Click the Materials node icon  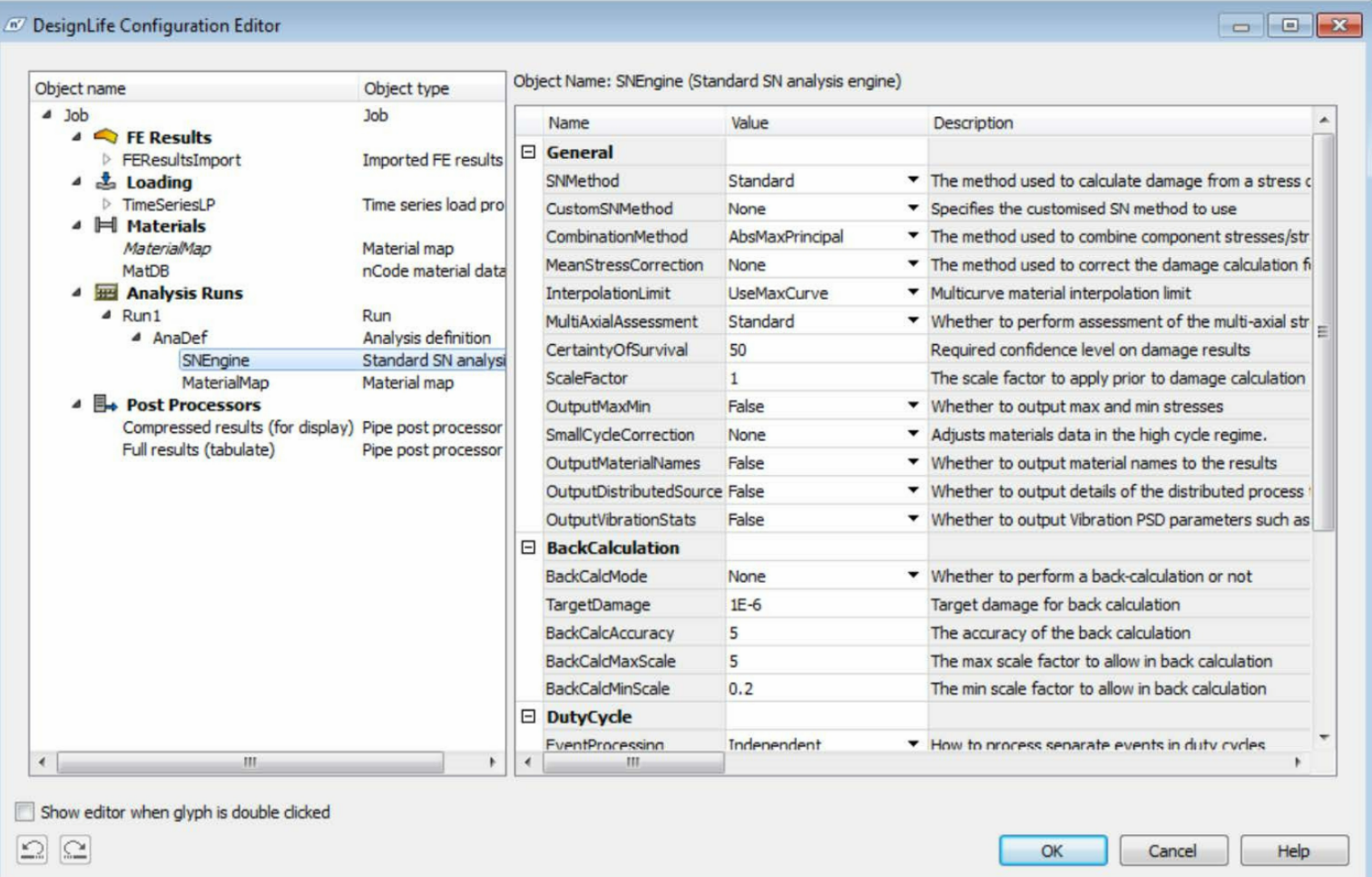point(106,226)
